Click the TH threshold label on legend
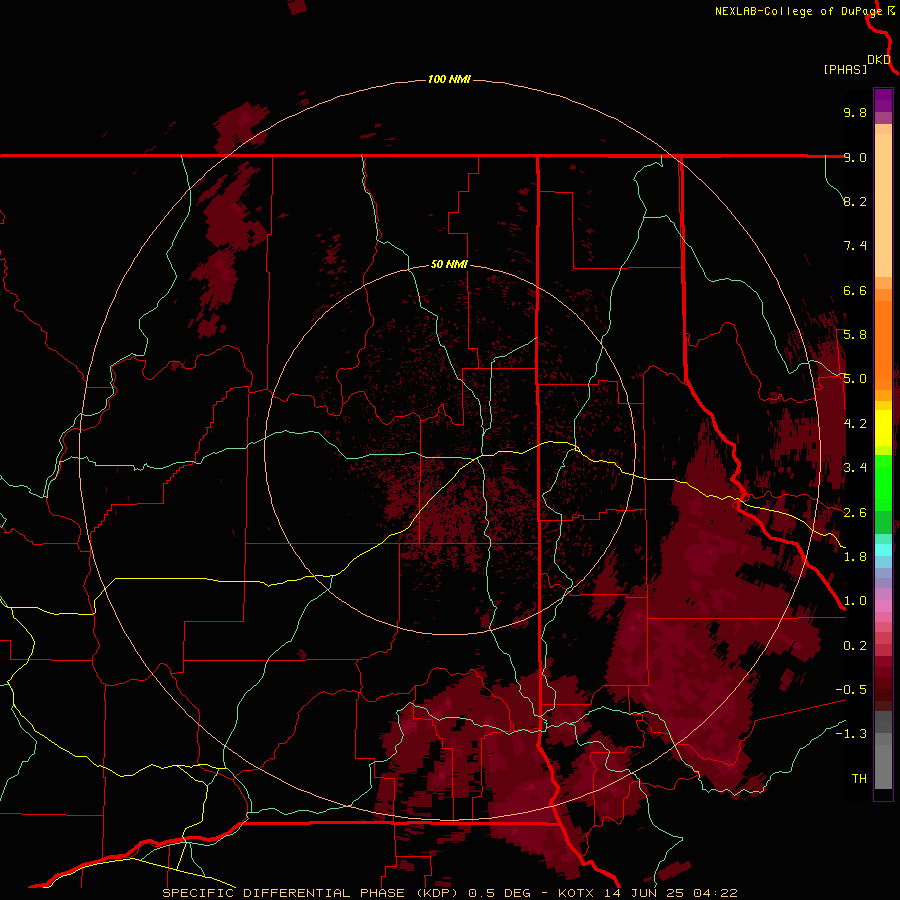This screenshot has width=900, height=900. point(859,779)
